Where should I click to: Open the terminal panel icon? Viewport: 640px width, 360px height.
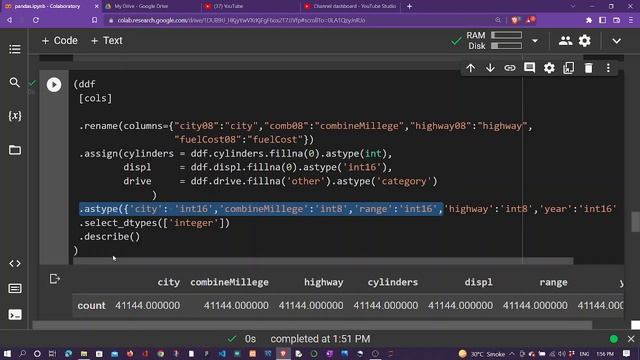[x=15, y=314]
